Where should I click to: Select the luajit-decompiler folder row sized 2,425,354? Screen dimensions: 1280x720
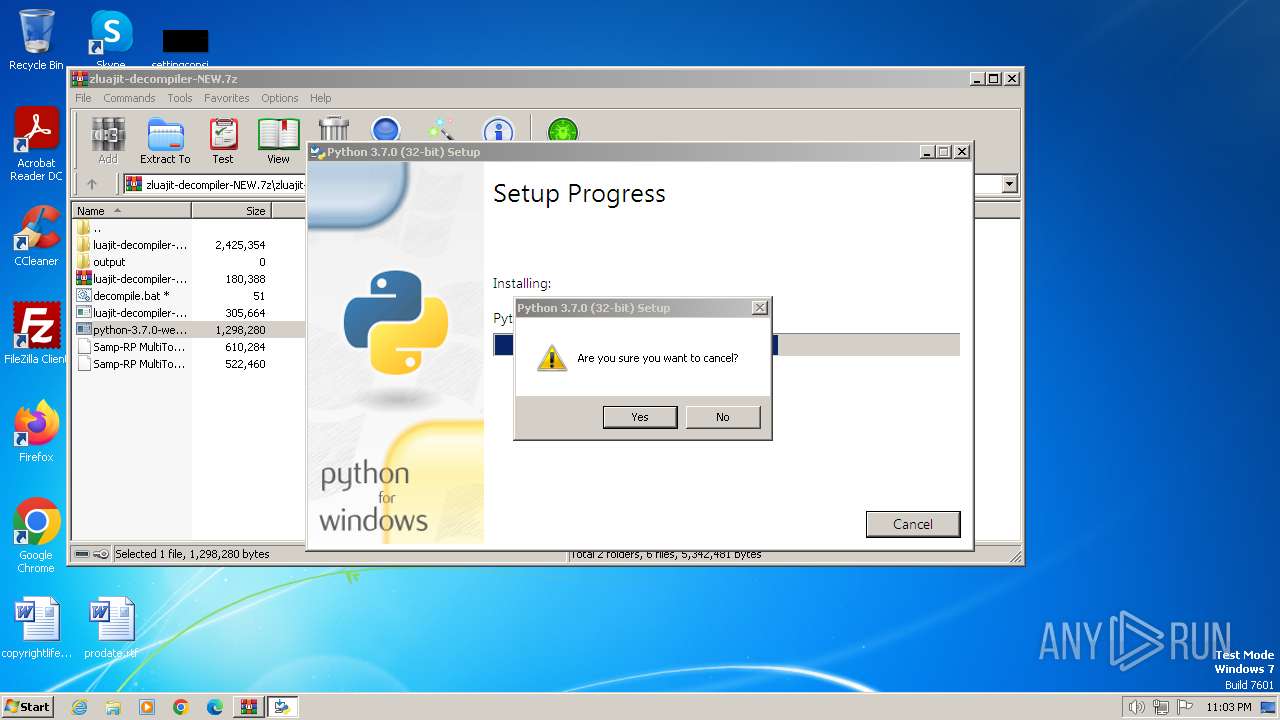(x=188, y=245)
